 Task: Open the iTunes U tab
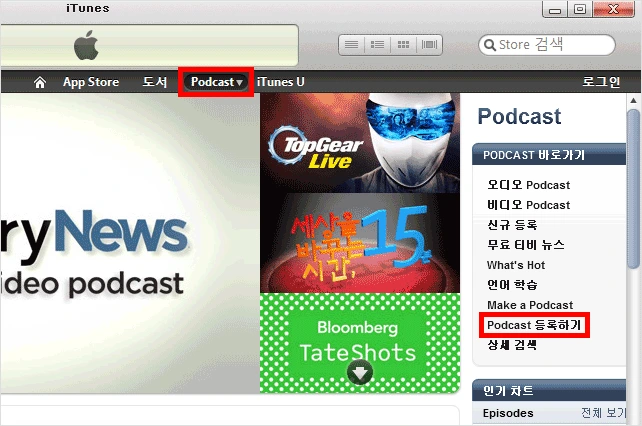pos(280,82)
